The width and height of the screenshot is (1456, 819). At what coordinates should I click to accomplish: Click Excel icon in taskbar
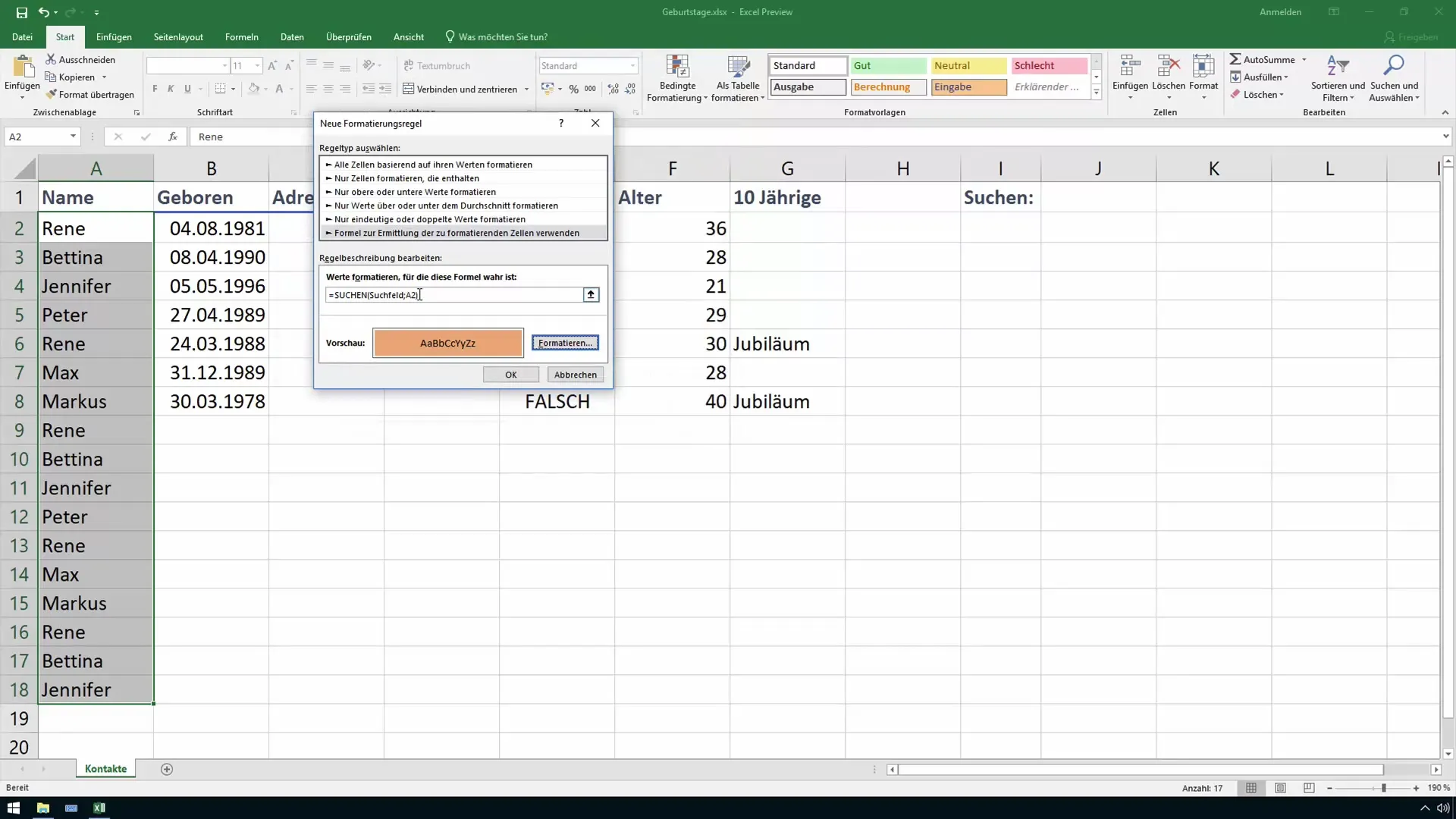[99, 808]
